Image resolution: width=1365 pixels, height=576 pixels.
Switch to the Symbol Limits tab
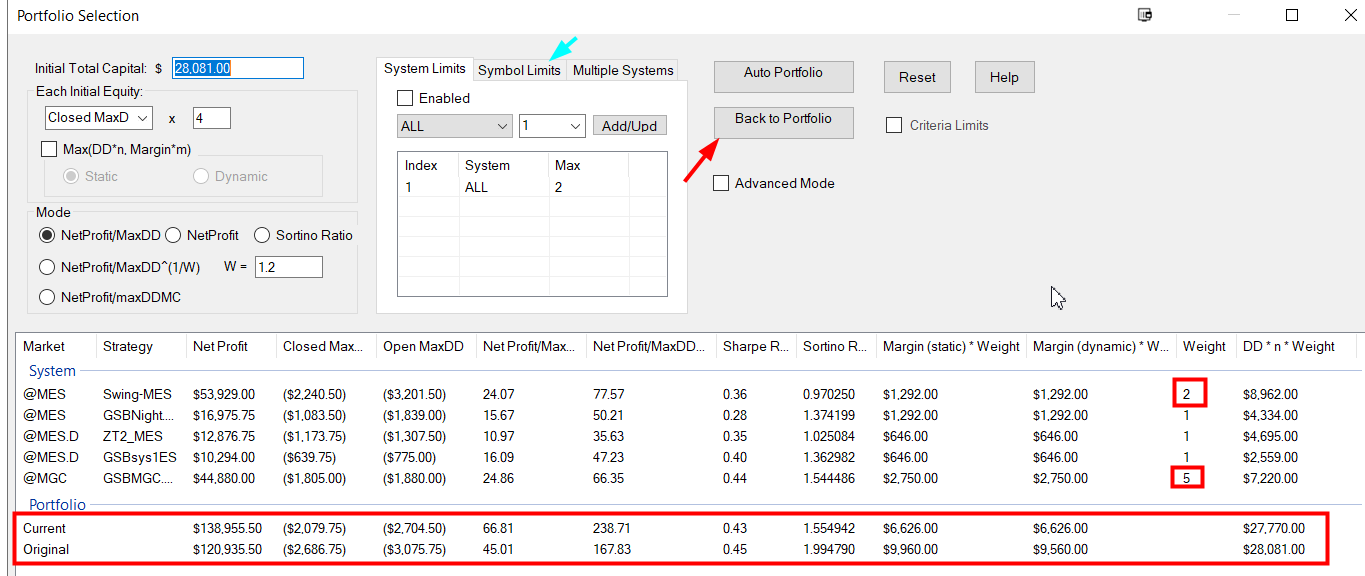(519, 70)
